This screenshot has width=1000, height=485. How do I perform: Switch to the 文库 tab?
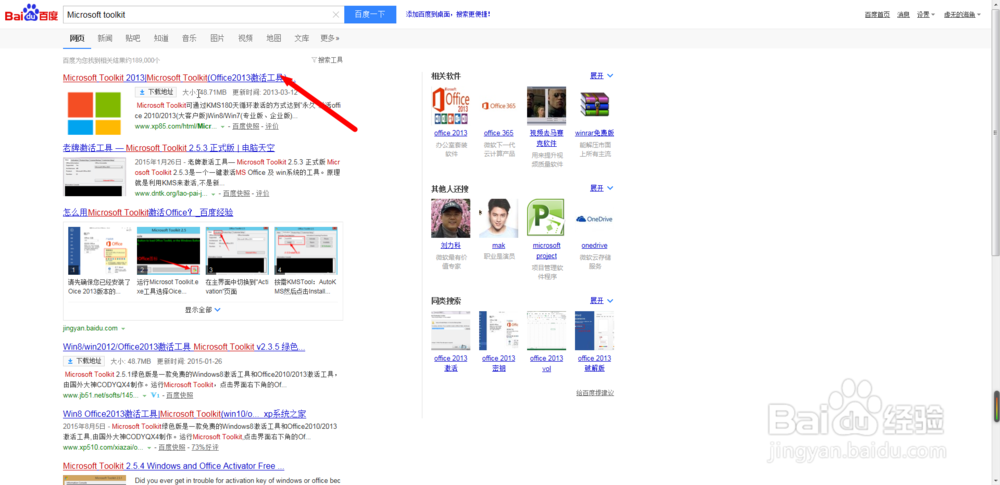(x=302, y=38)
